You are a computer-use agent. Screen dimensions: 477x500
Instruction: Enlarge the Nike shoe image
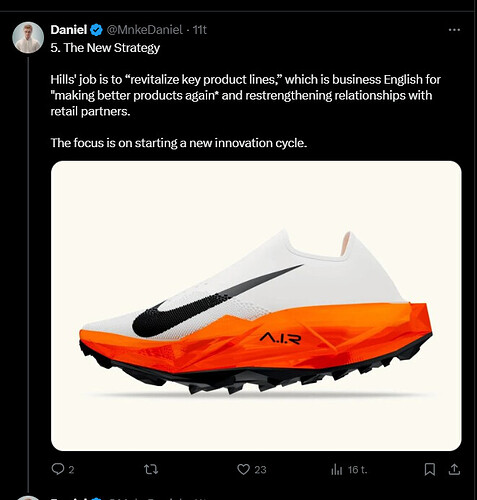point(256,306)
